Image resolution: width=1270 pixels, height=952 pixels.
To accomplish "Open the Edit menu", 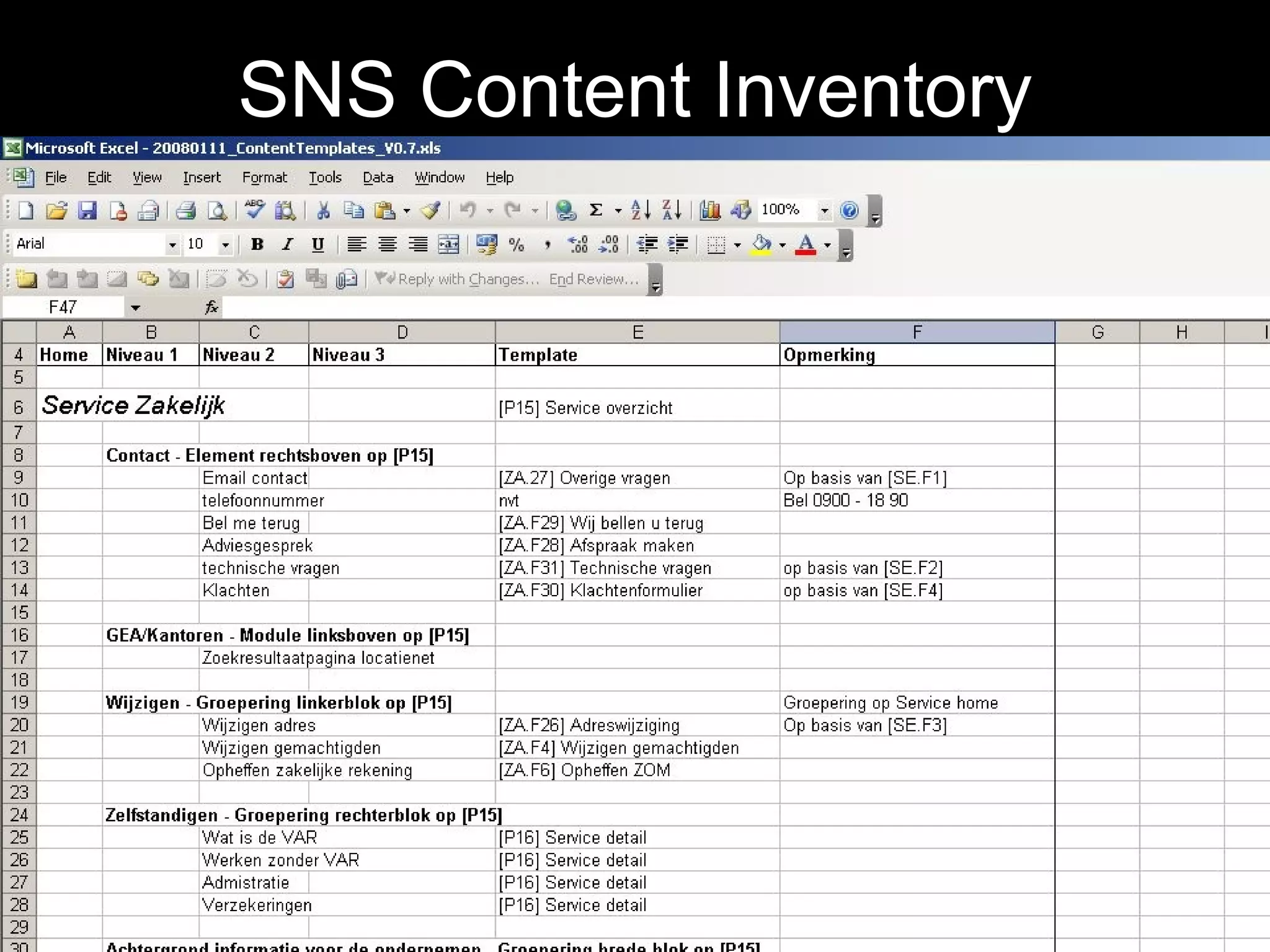I will click(99, 178).
